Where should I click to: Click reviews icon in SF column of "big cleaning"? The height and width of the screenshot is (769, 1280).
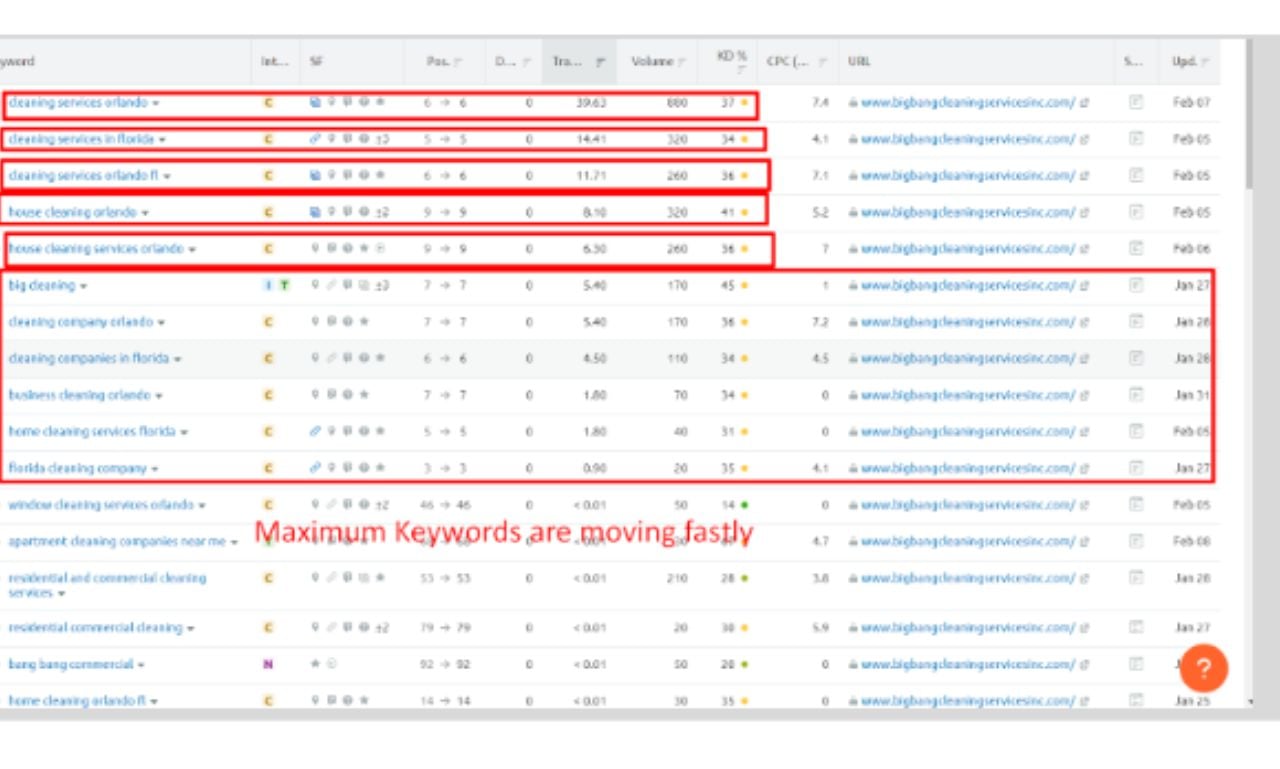345,285
